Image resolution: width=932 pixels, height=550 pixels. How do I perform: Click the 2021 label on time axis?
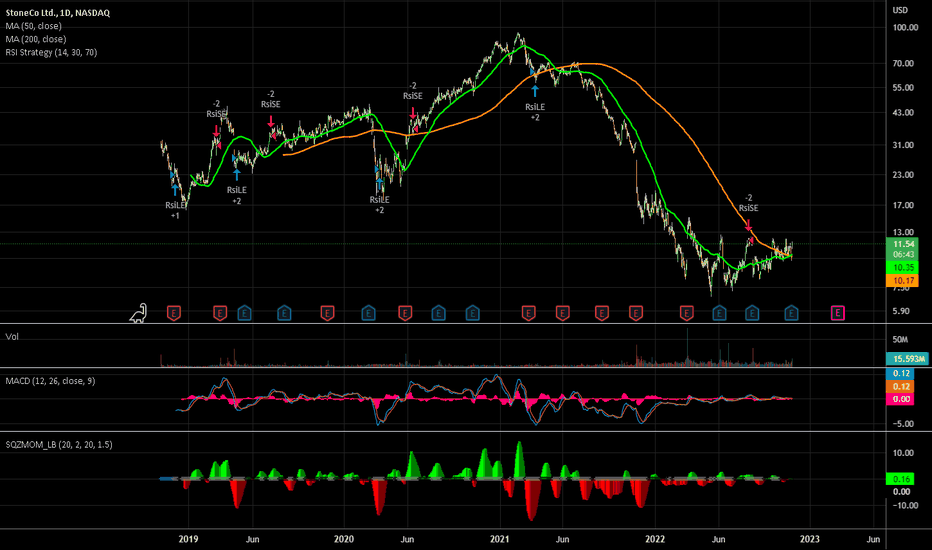(x=499, y=539)
